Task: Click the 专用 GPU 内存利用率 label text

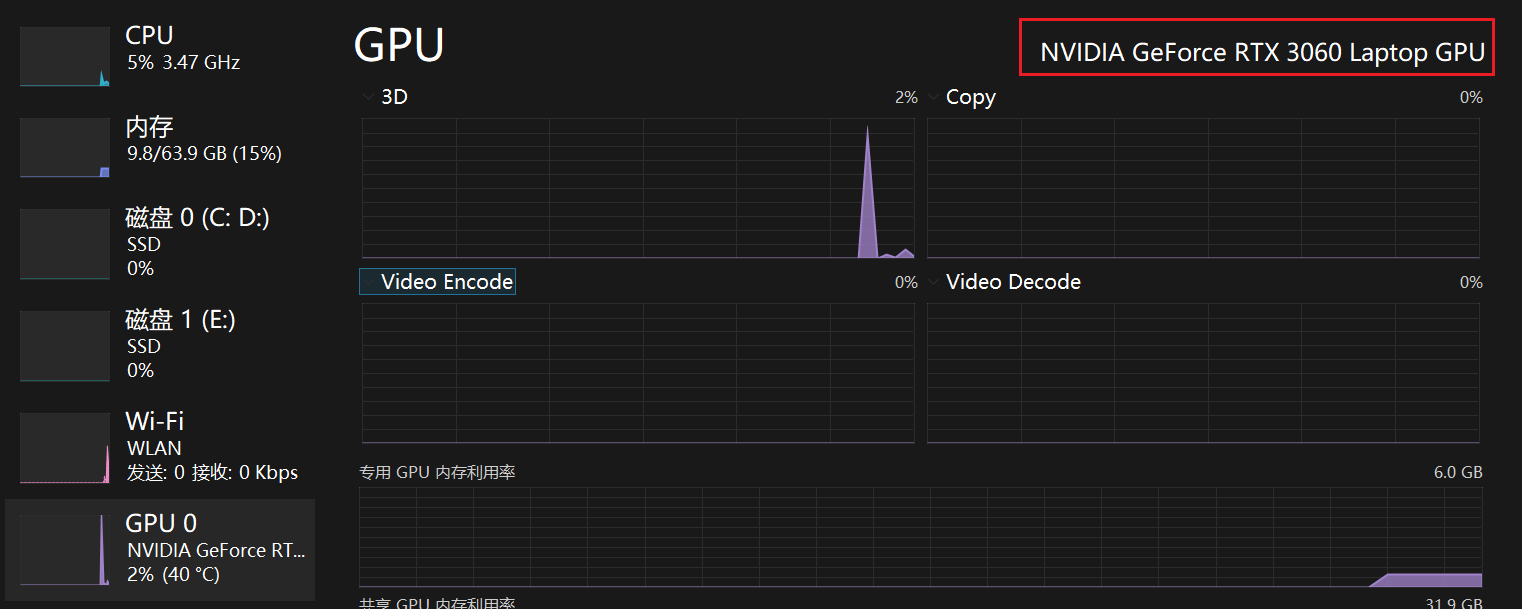Action: tap(437, 472)
